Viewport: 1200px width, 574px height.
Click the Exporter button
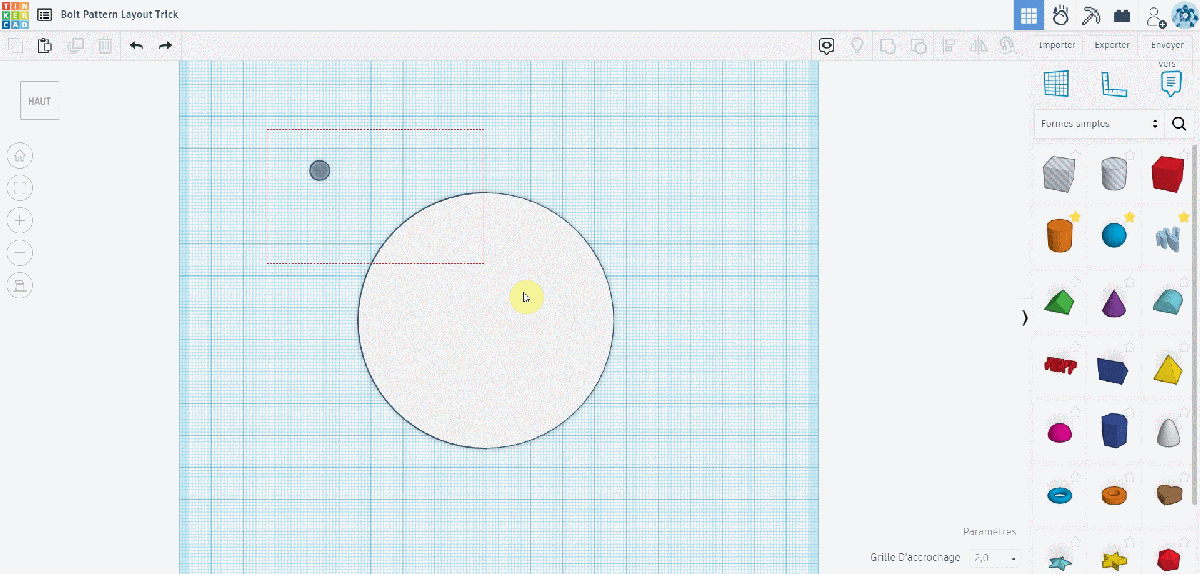[x=1112, y=45]
